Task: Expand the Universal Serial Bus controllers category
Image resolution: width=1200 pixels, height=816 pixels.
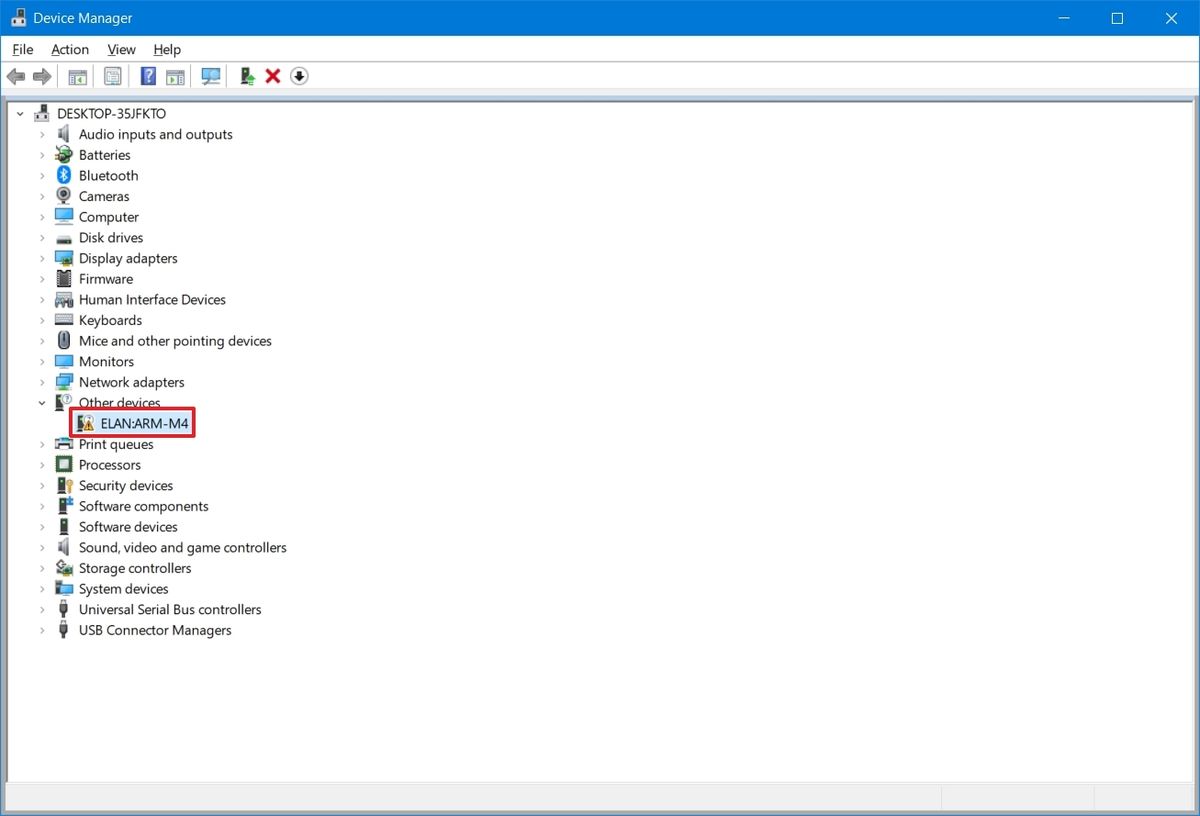Action: pos(41,609)
